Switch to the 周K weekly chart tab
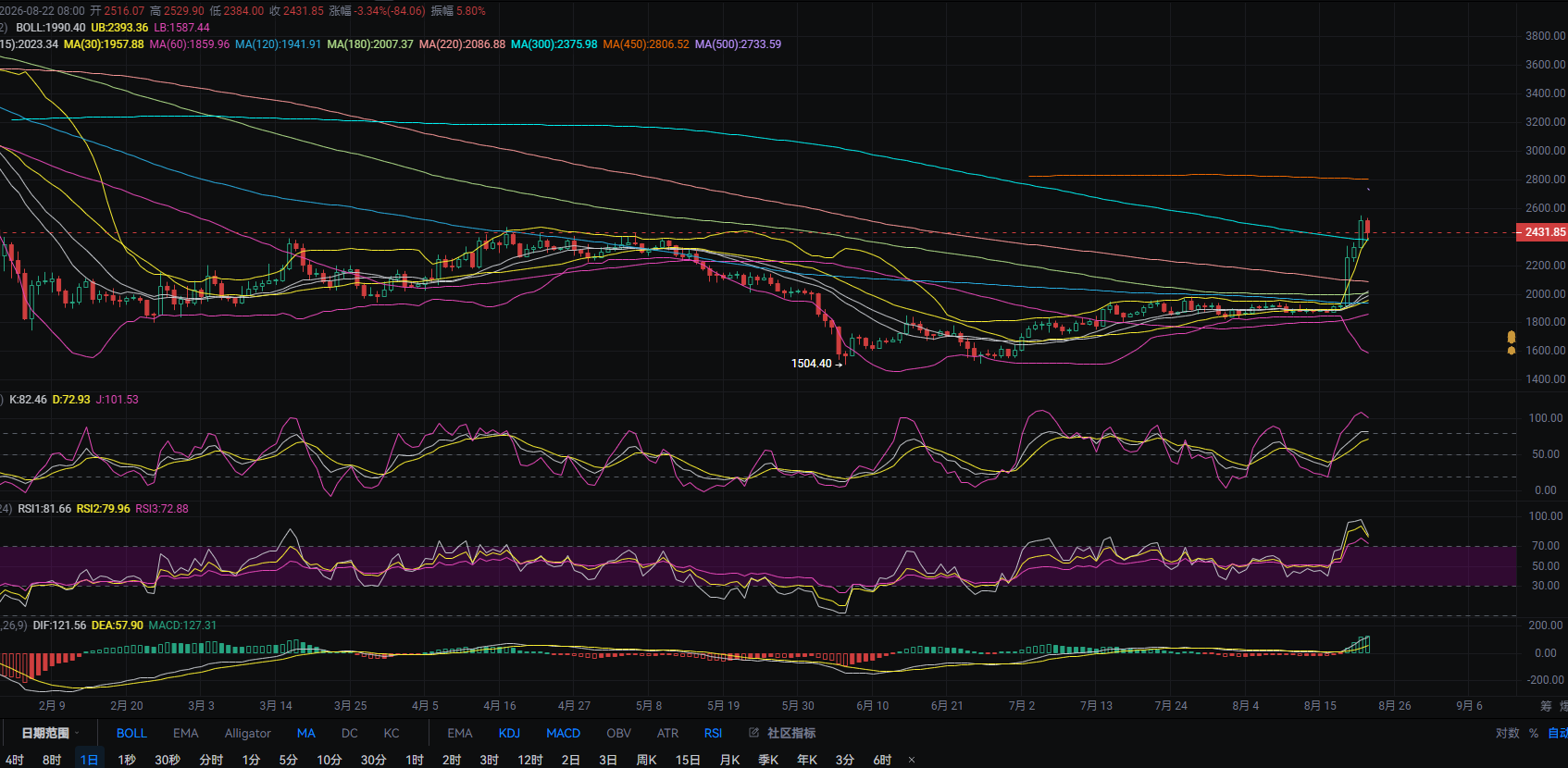This screenshot has height=768, width=1568. [646, 760]
